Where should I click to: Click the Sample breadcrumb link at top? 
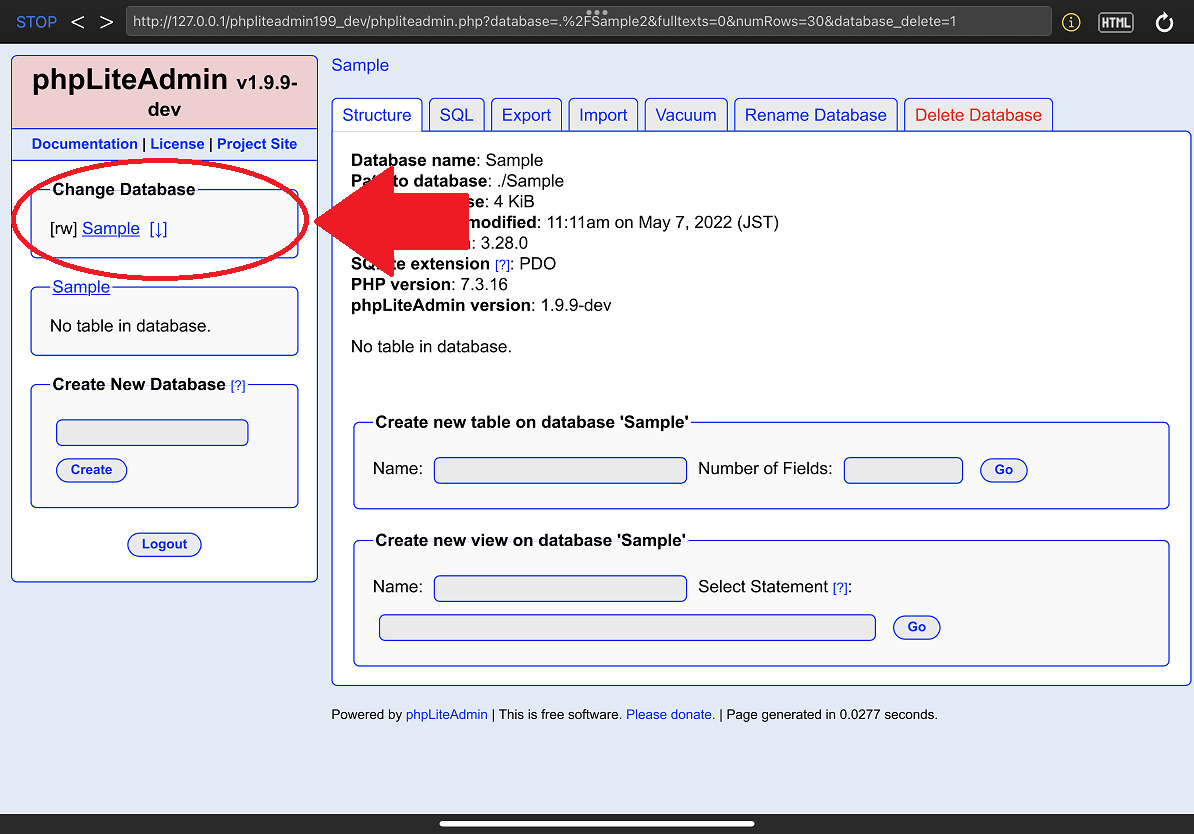coord(360,66)
